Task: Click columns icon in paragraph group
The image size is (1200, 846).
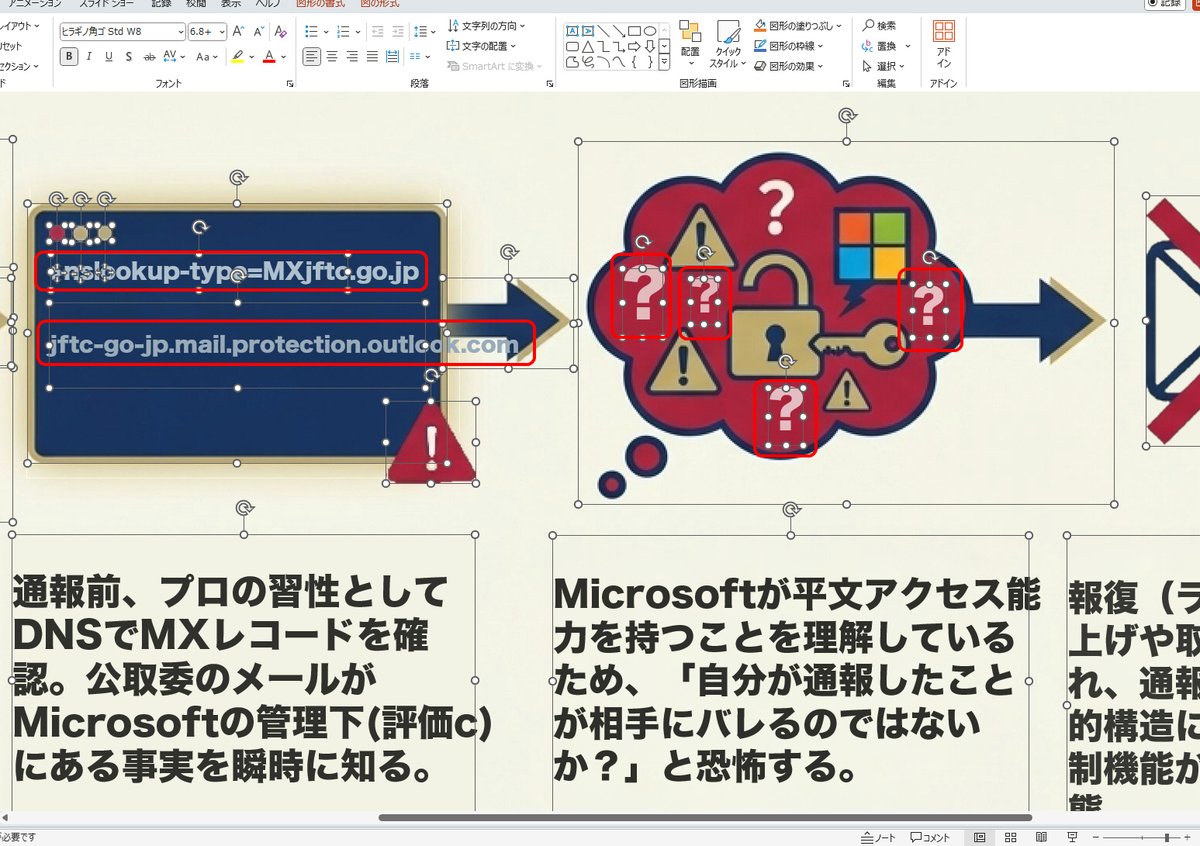Action: 417,56
